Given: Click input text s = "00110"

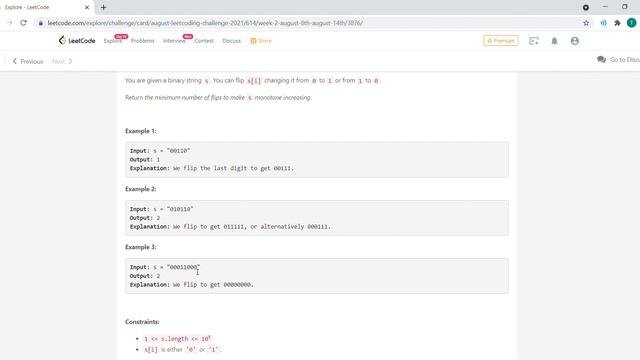Looking at the screenshot, I should coord(171,151).
